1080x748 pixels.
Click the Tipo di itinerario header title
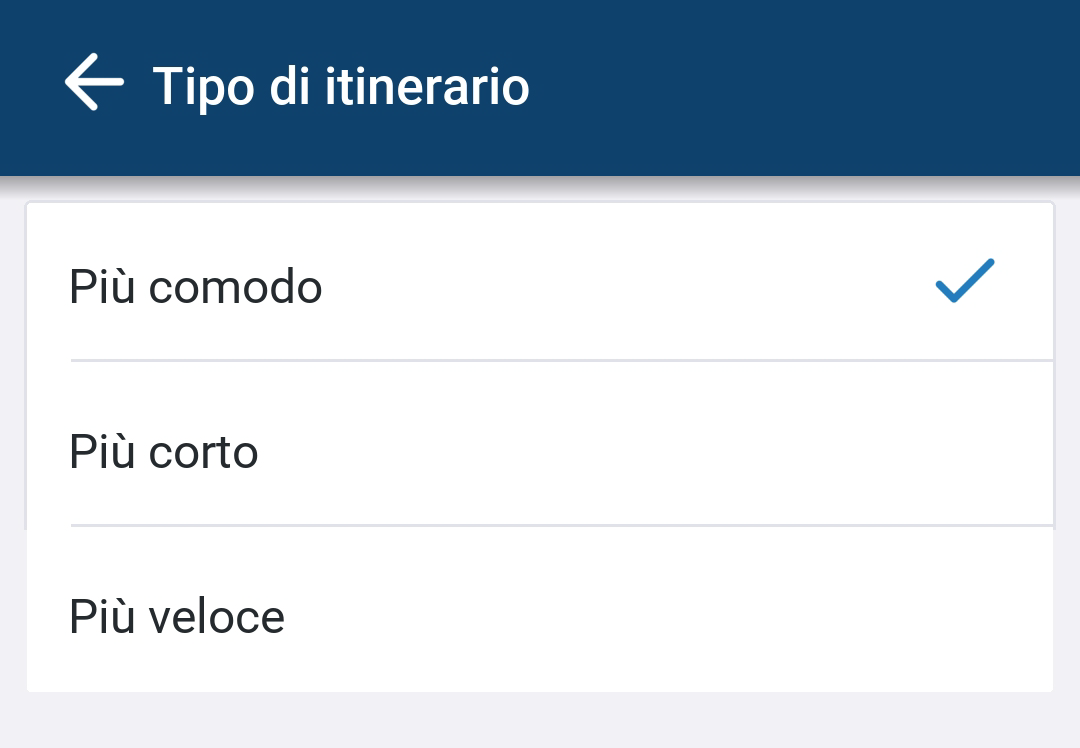[x=341, y=86]
